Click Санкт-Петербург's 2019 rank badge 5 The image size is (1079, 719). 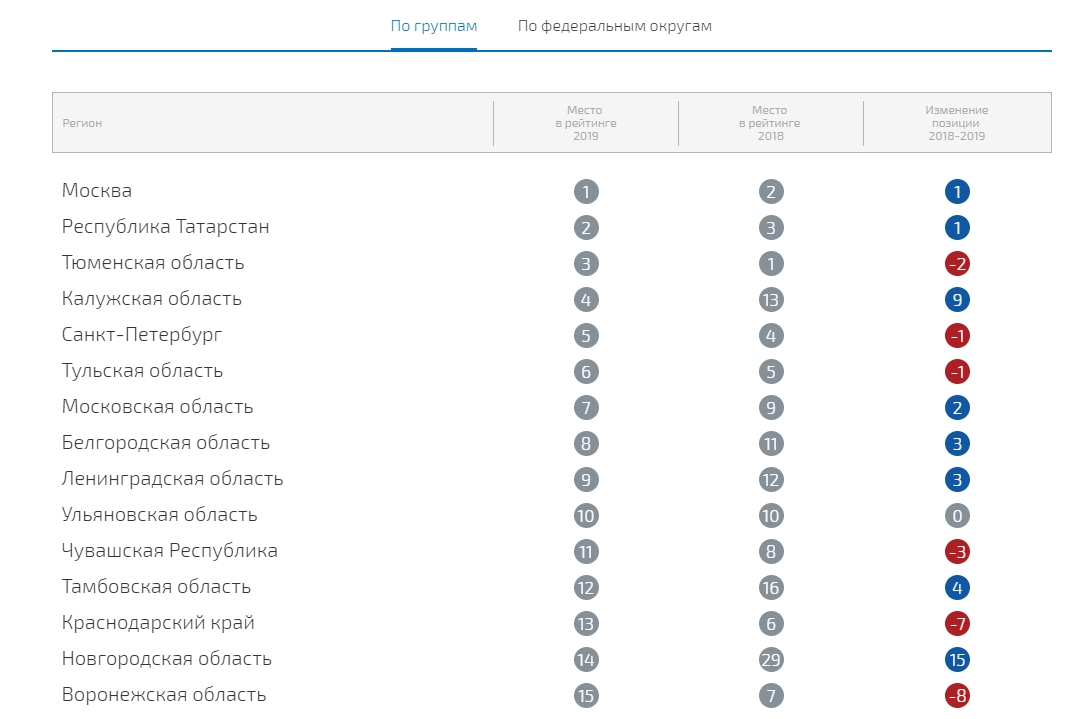pos(586,336)
